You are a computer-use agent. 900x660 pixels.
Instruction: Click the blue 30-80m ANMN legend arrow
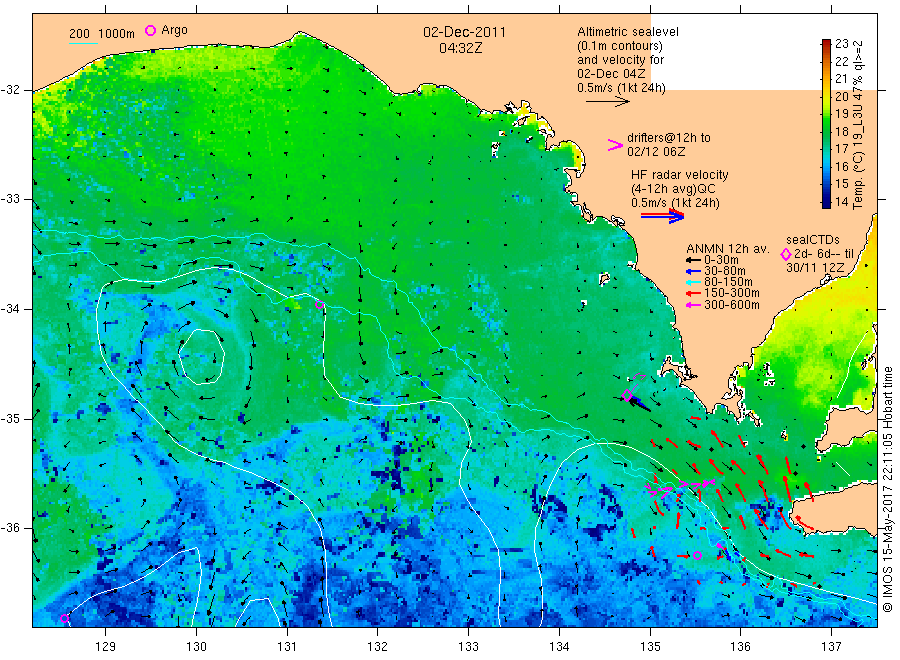click(x=693, y=271)
